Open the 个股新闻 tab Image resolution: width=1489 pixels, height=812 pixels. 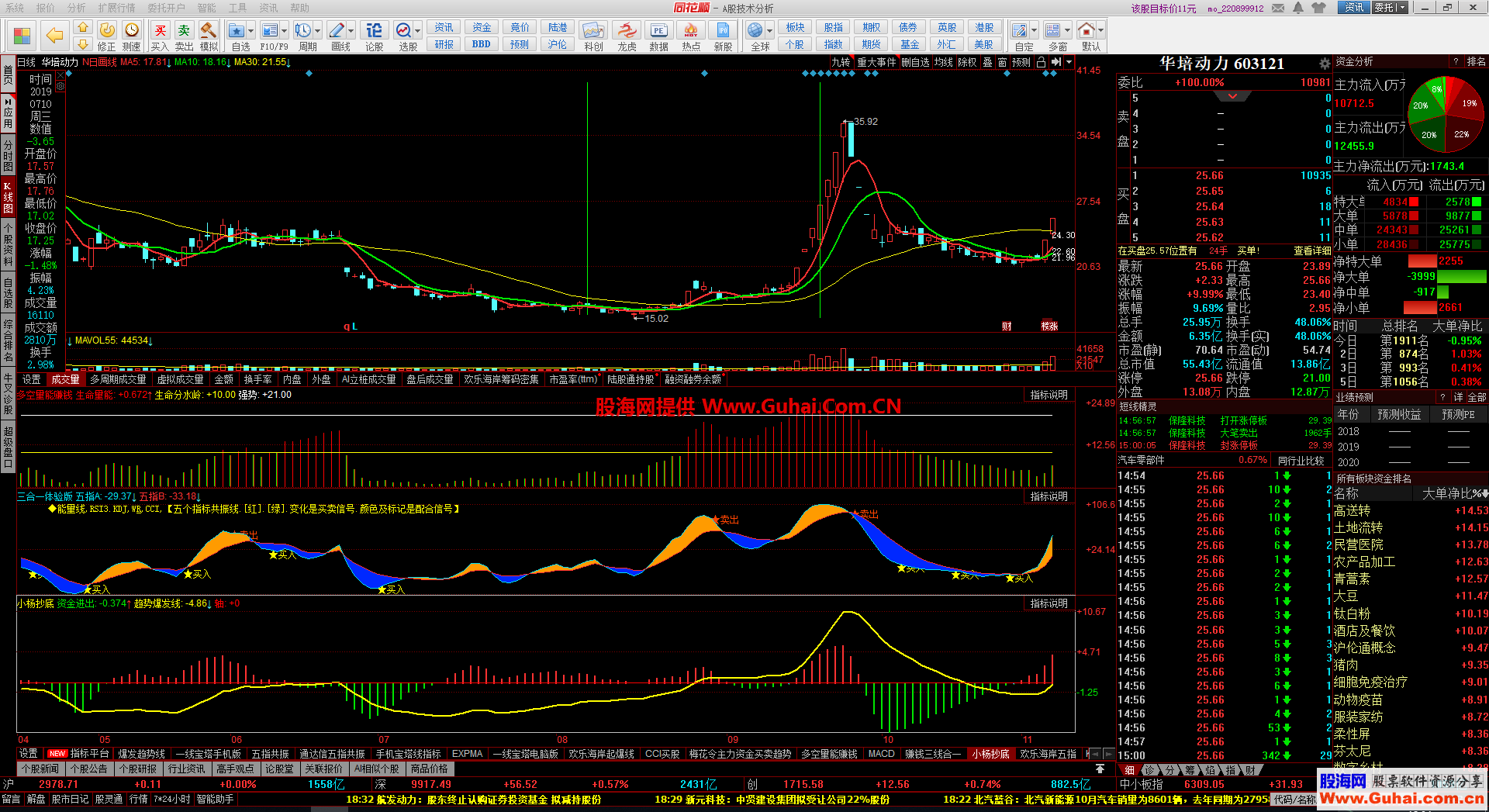40,769
